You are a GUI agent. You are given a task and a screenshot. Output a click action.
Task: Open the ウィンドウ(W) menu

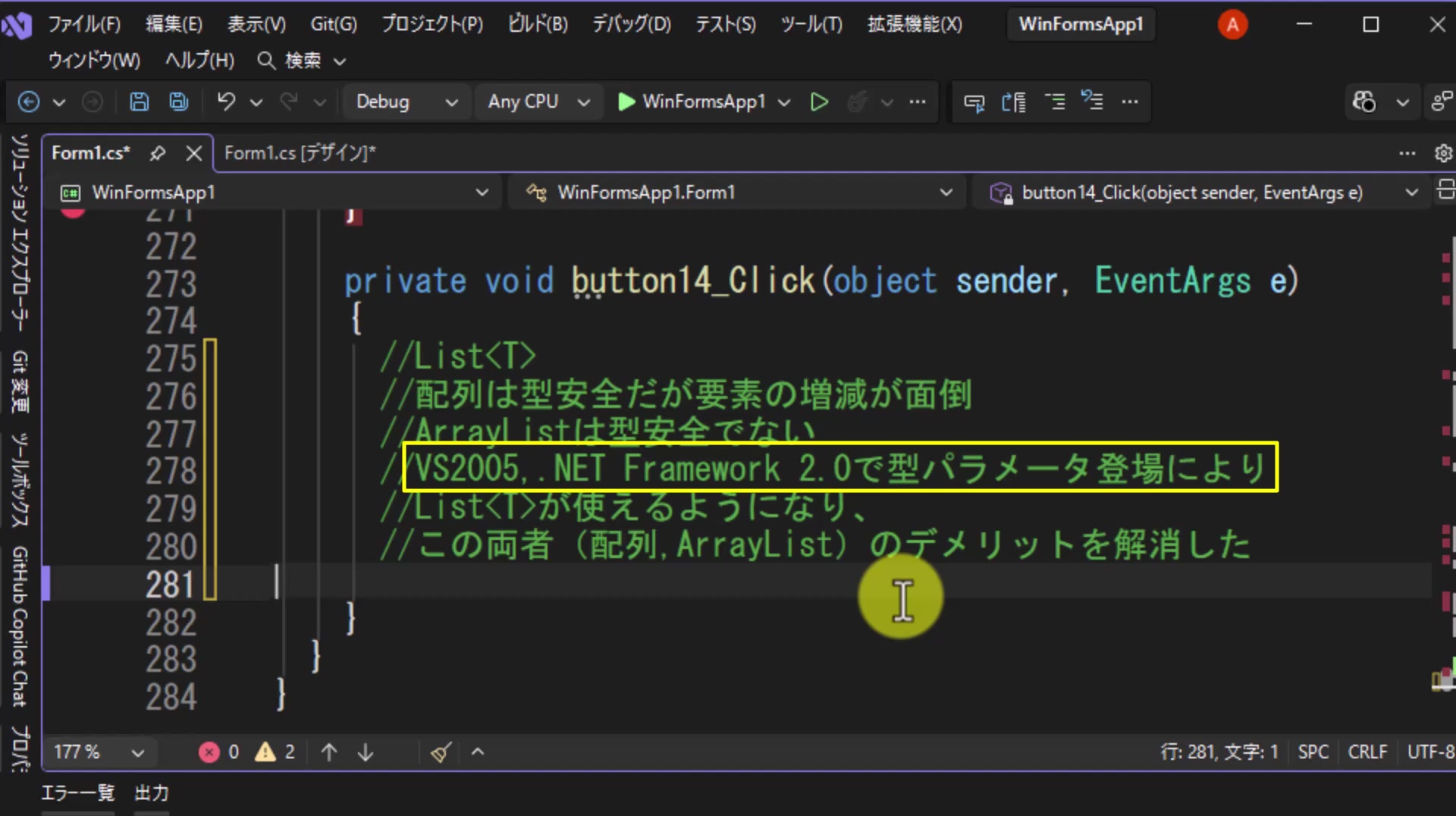94,60
